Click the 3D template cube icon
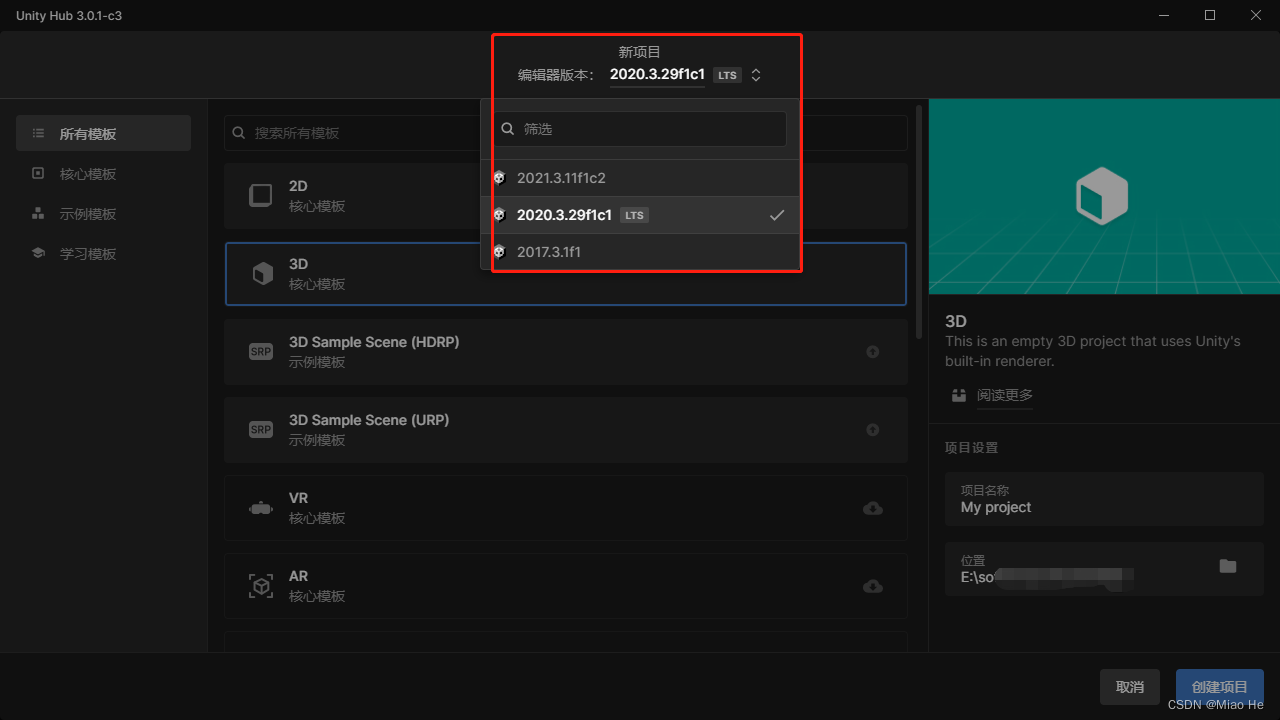 [262, 273]
